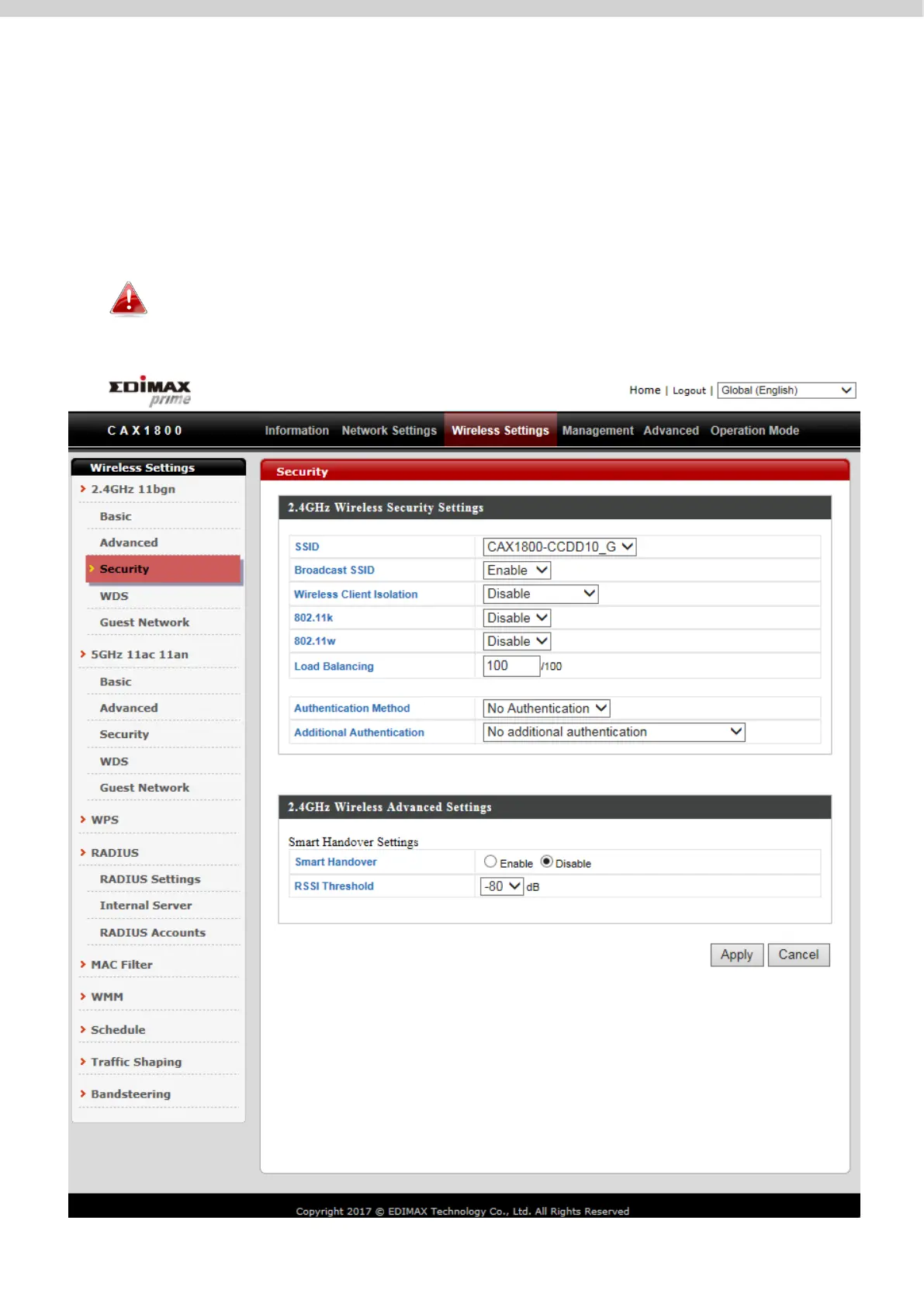
Task: Open Schedule in sidebar
Action: click(x=118, y=1030)
